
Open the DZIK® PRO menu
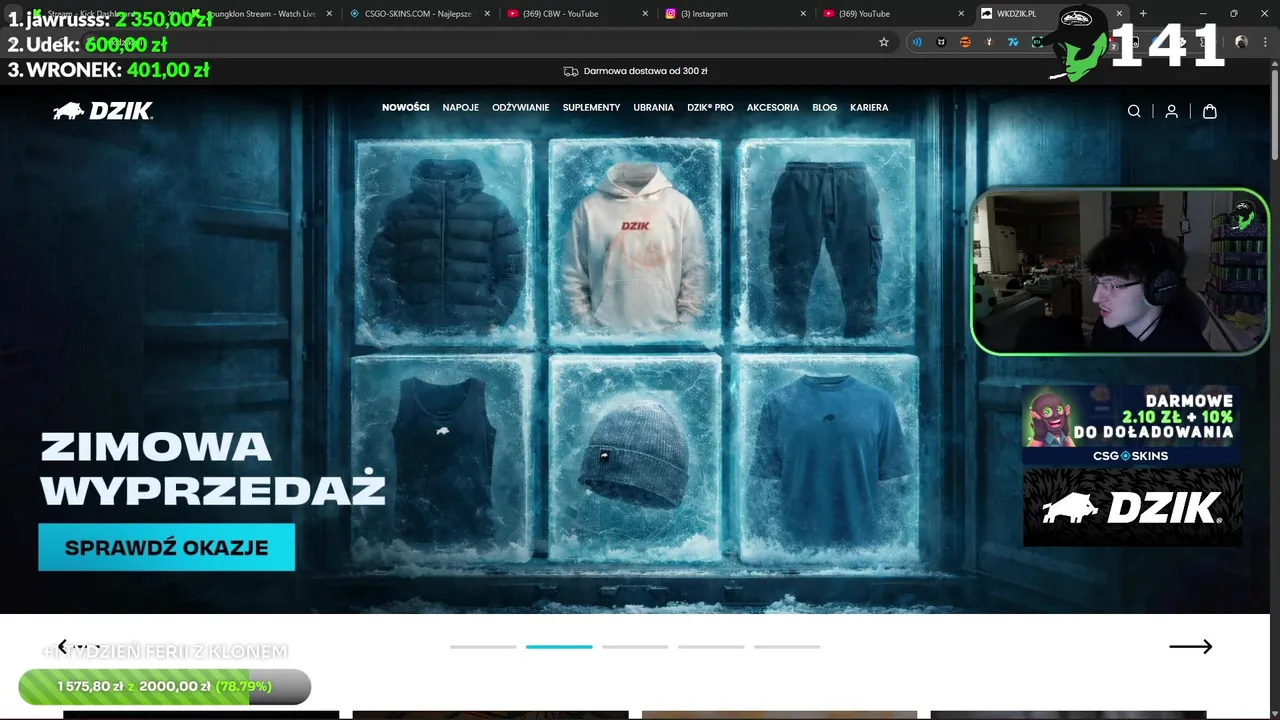(x=710, y=107)
